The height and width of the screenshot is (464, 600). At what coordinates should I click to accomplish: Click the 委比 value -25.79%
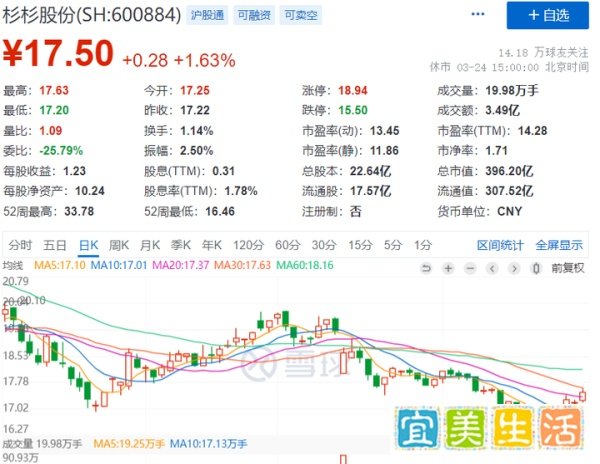click(61, 151)
